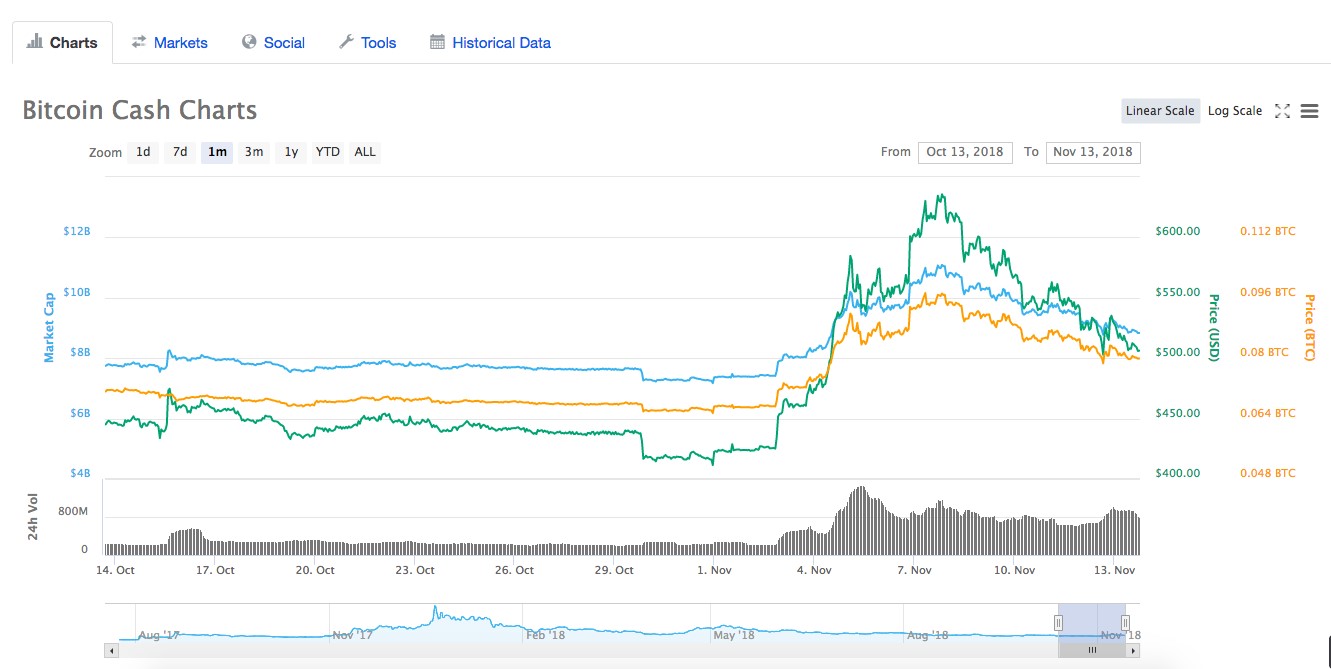Viewport: 1331px width, 669px height.
Task: Edit the To date field Nov 13, 2018
Action: click(1093, 152)
